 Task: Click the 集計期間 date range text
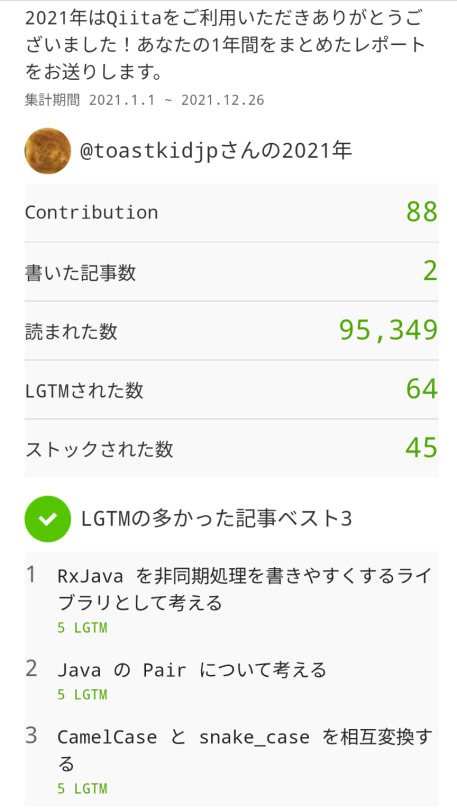[144, 100]
